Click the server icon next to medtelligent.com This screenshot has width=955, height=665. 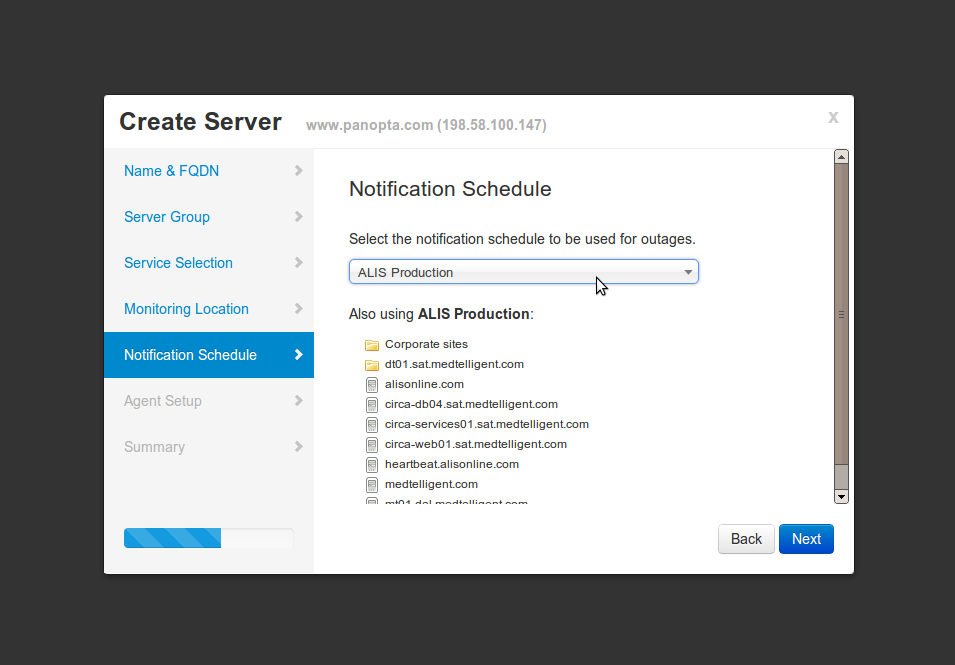[x=371, y=483]
